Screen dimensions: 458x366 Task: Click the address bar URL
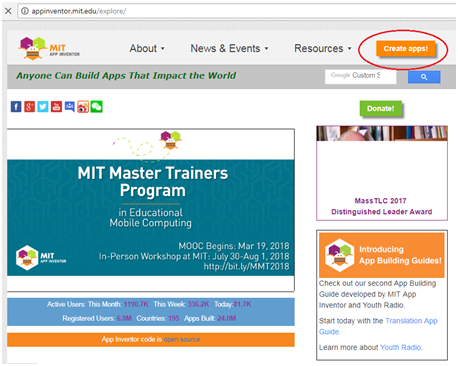(x=79, y=11)
